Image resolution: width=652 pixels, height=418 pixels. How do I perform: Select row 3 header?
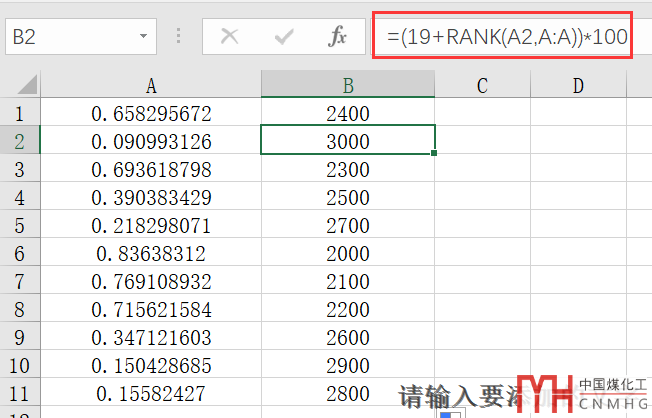pyautogui.click(x=20, y=168)
